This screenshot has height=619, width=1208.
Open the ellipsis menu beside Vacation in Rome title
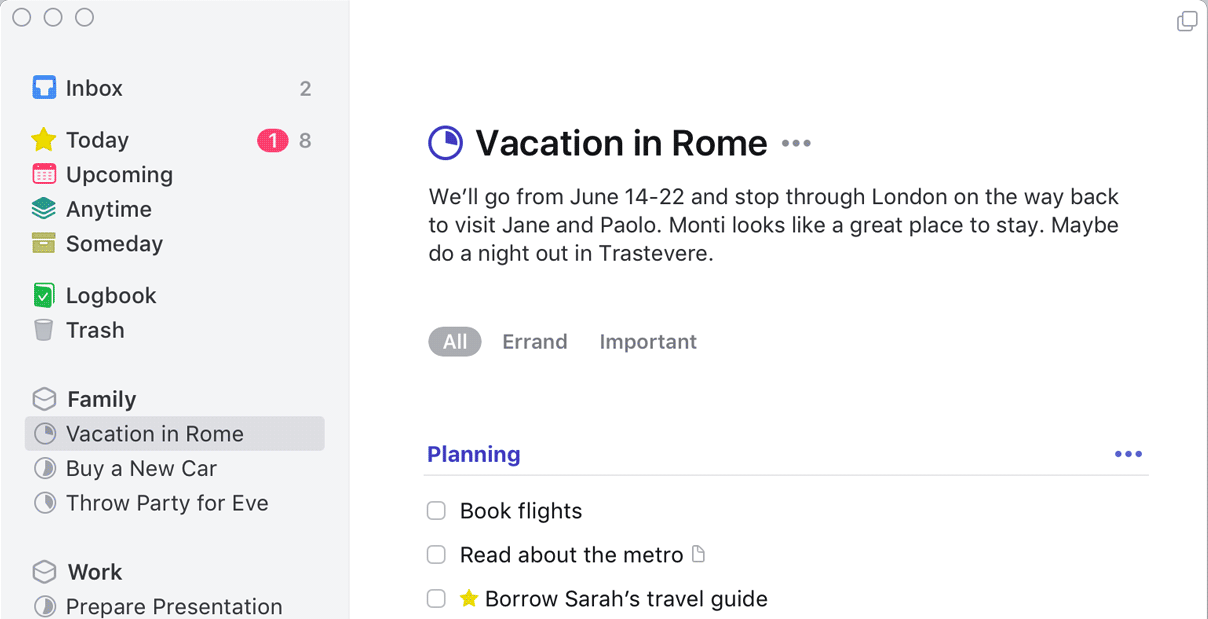tap(796, 143)
